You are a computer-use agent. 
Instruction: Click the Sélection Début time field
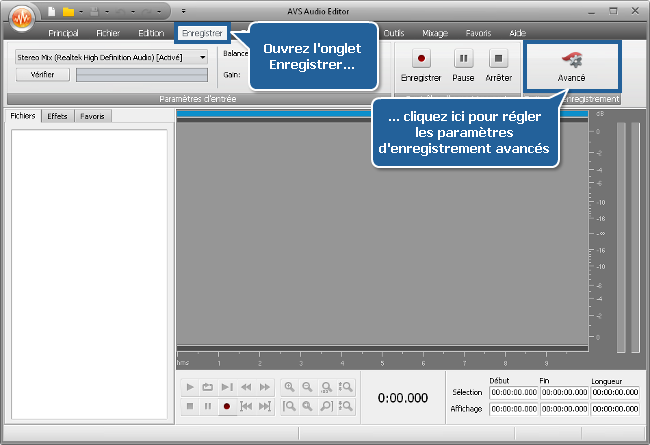514,392
